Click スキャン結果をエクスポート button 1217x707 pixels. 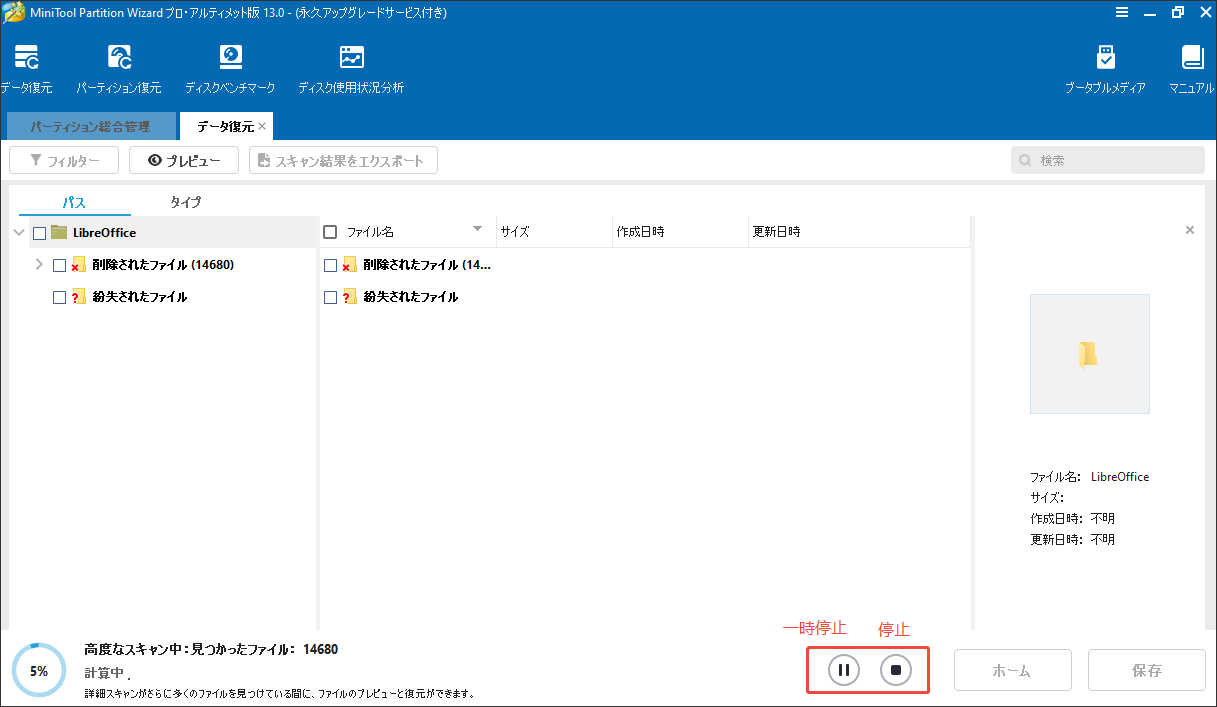[x=343, y=160]
